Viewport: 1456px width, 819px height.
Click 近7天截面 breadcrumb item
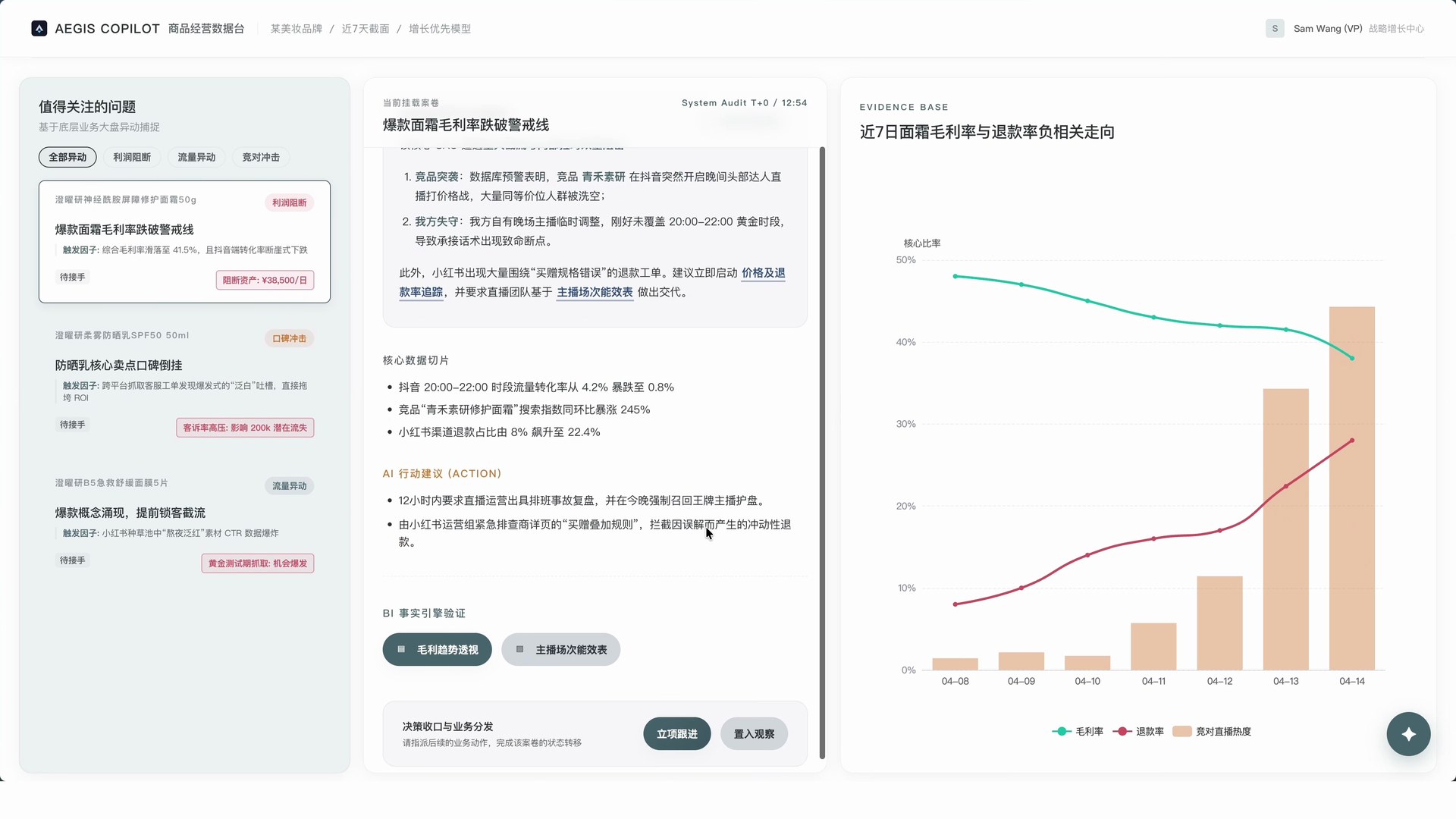tap(366, 29)
